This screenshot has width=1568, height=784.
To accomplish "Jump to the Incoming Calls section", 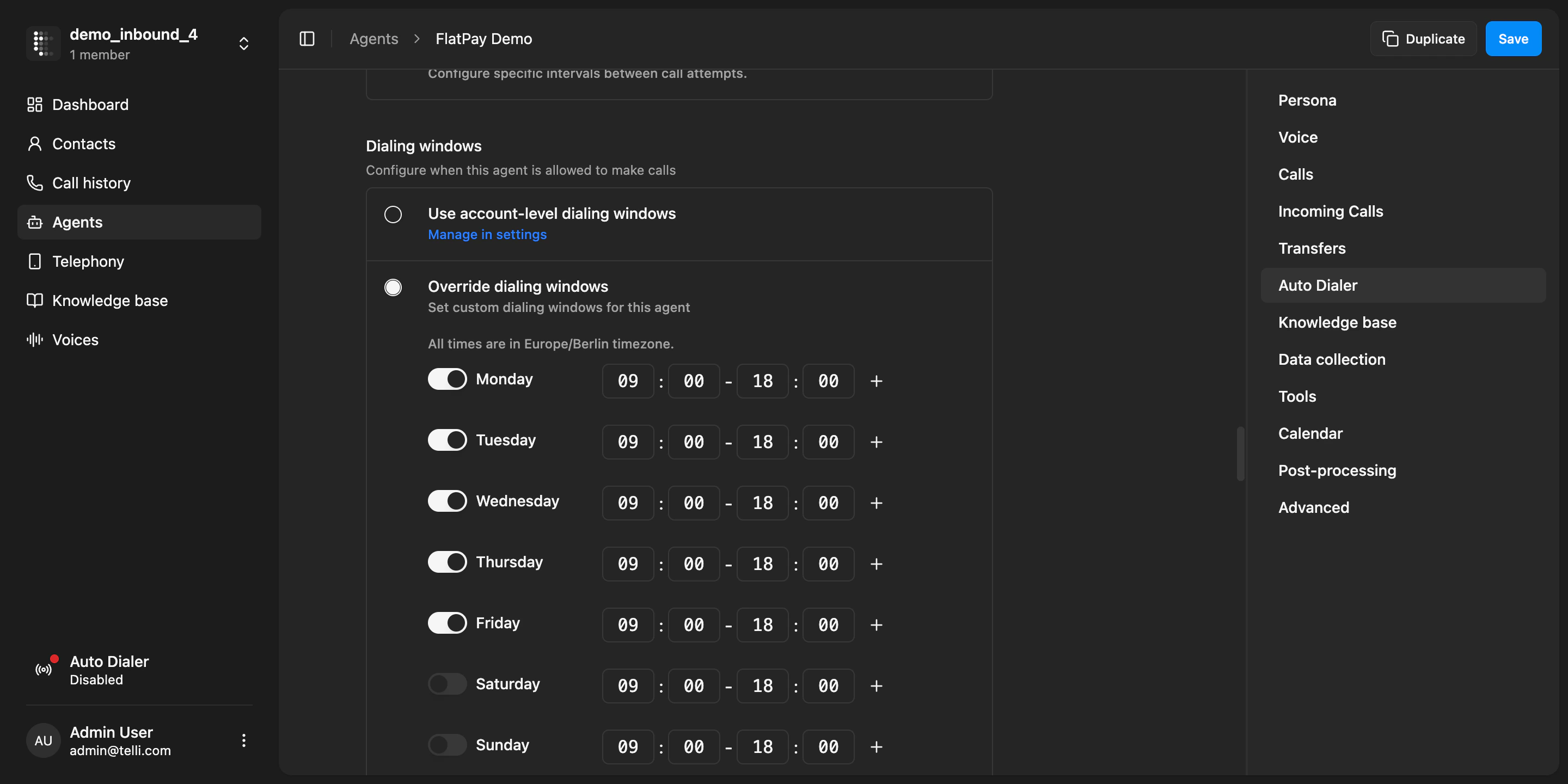I will pos(1330,211).
